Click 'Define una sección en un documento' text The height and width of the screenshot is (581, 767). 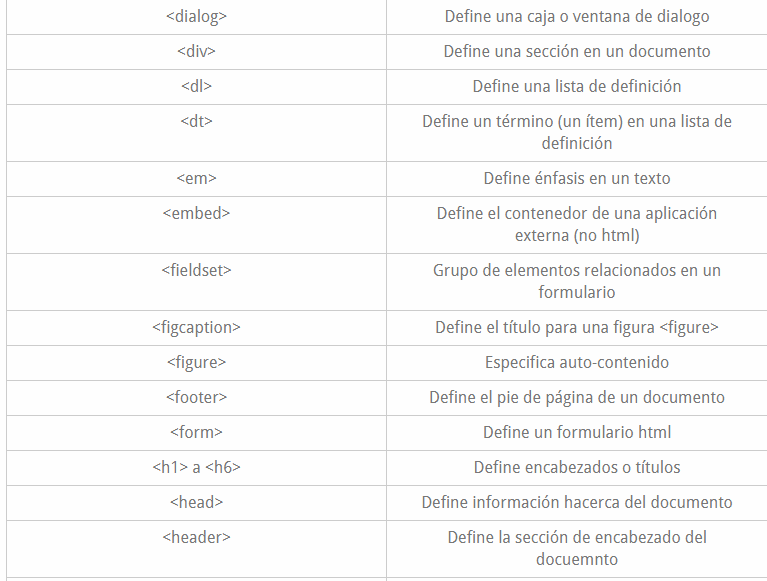pyautogui.click(x=577, y=52)
